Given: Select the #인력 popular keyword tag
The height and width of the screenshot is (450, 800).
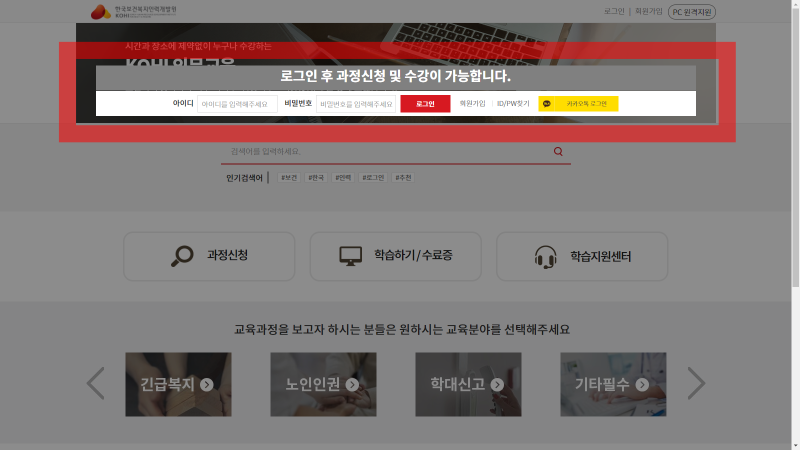Looking at the screenshot, I should 343,178.
